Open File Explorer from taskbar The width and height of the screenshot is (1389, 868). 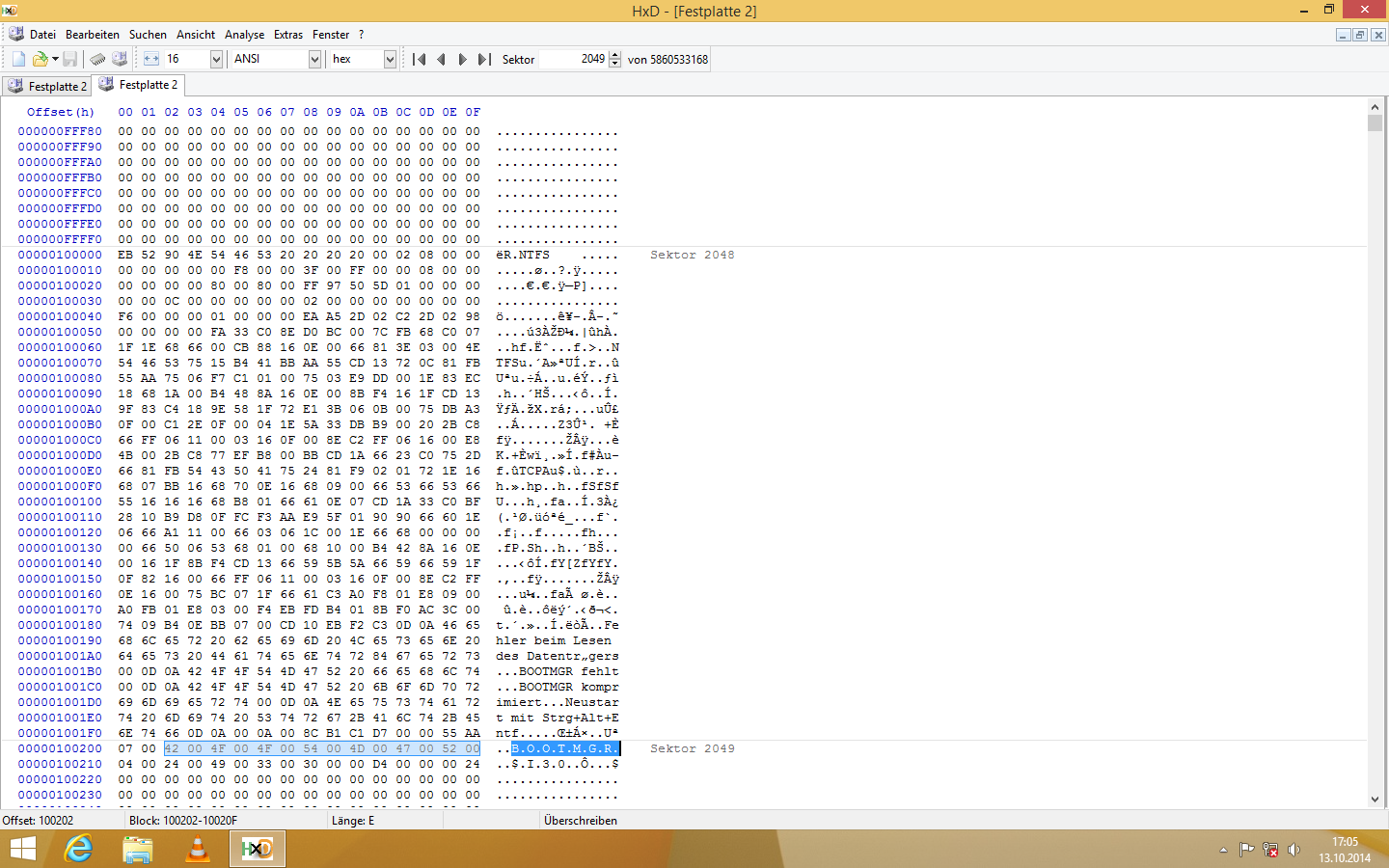(x=138, y=849)
